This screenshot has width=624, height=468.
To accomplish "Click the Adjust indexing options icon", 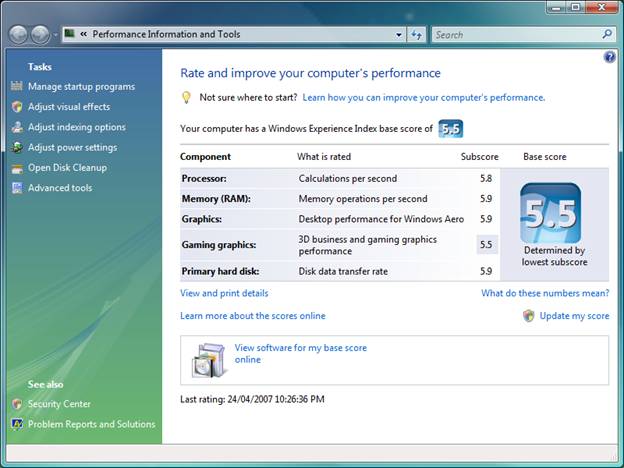I will (x=17, y=127).
